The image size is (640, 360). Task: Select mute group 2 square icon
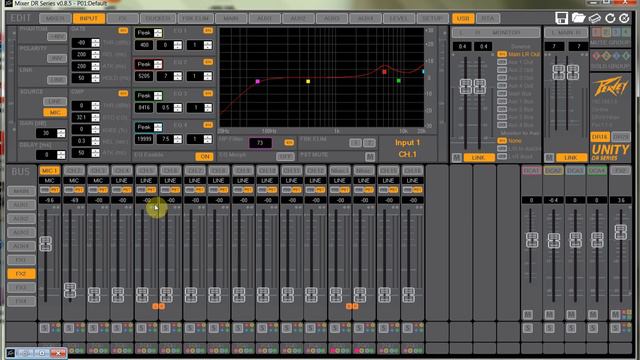(607, 32)
